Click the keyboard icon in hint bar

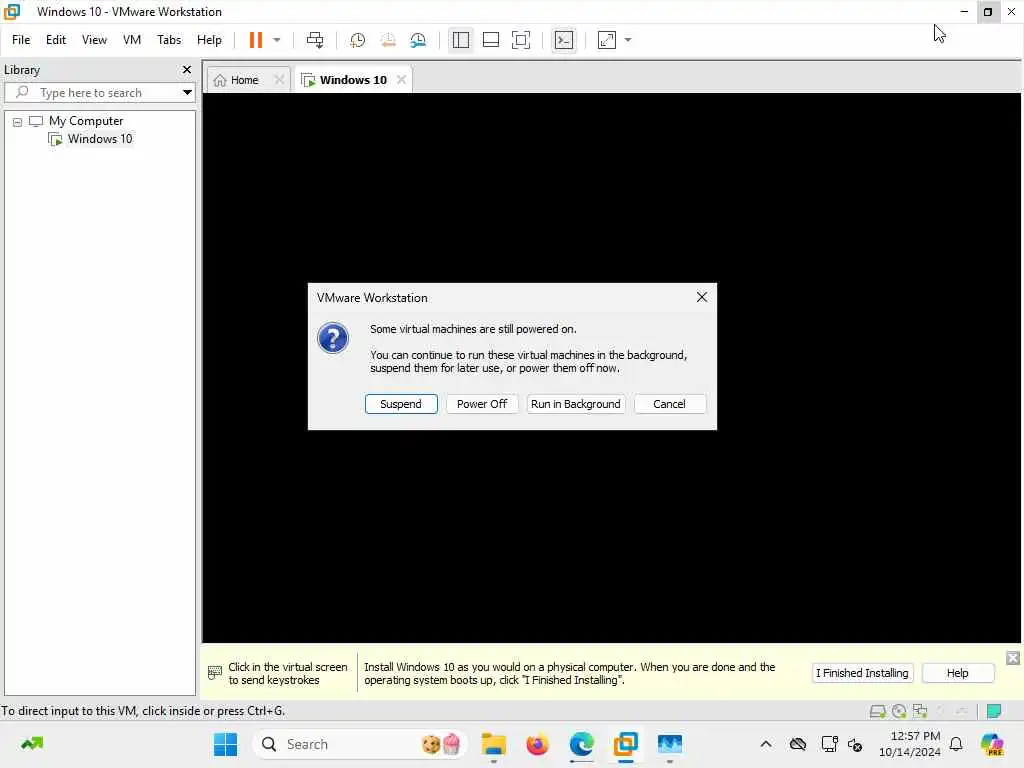[x=214, y=673]
